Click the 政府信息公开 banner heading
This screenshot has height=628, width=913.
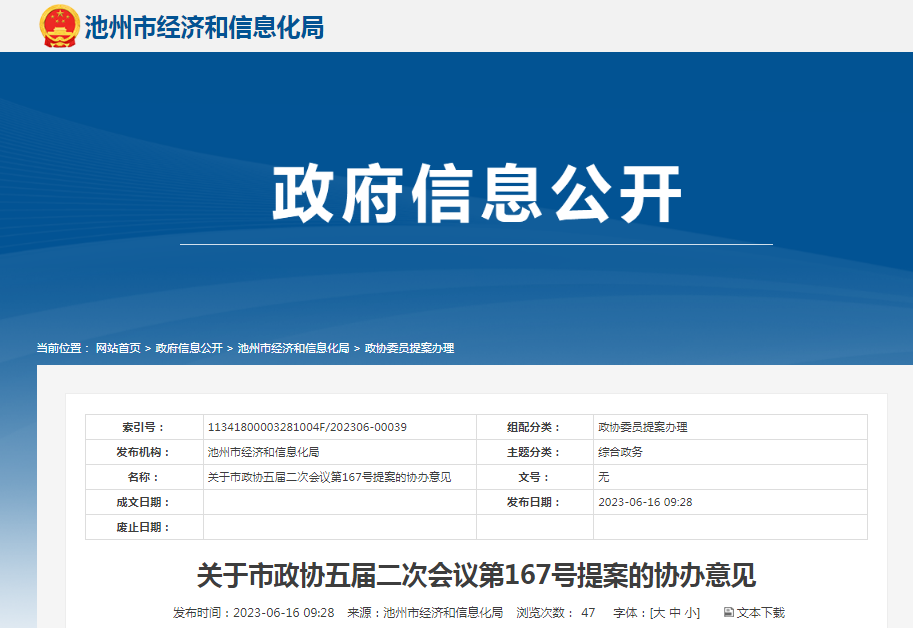477,193
